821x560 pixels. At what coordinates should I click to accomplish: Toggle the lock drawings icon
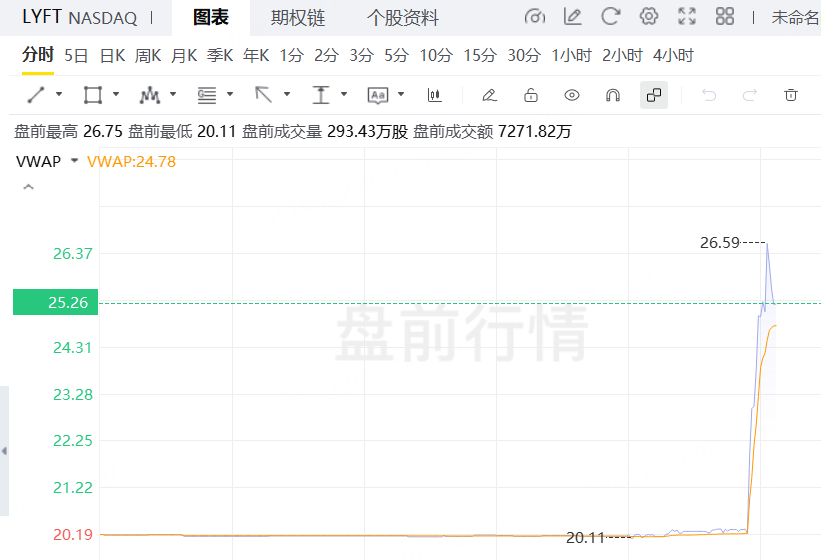(531, 95)
